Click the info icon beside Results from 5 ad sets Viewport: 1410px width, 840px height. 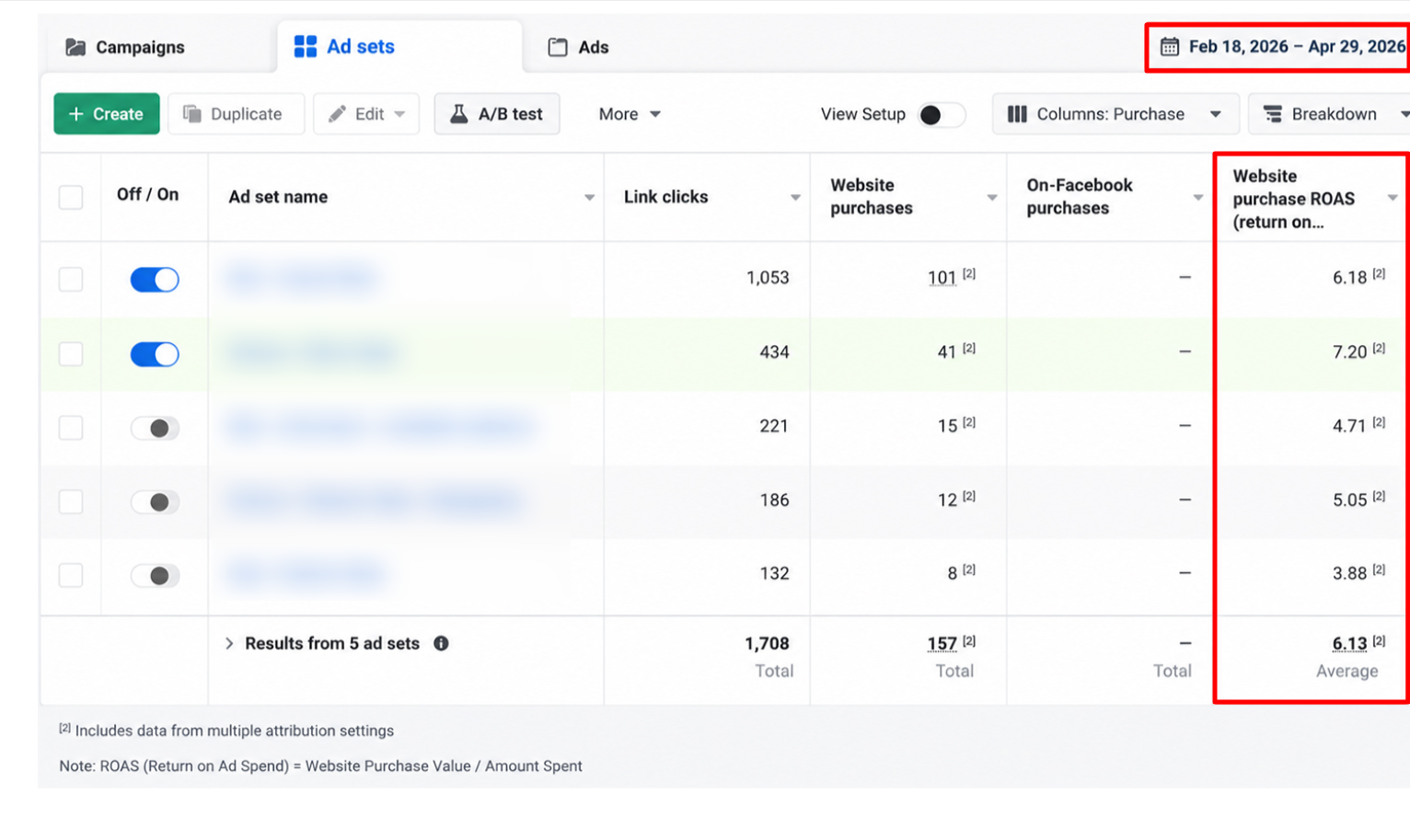[441, 643]
